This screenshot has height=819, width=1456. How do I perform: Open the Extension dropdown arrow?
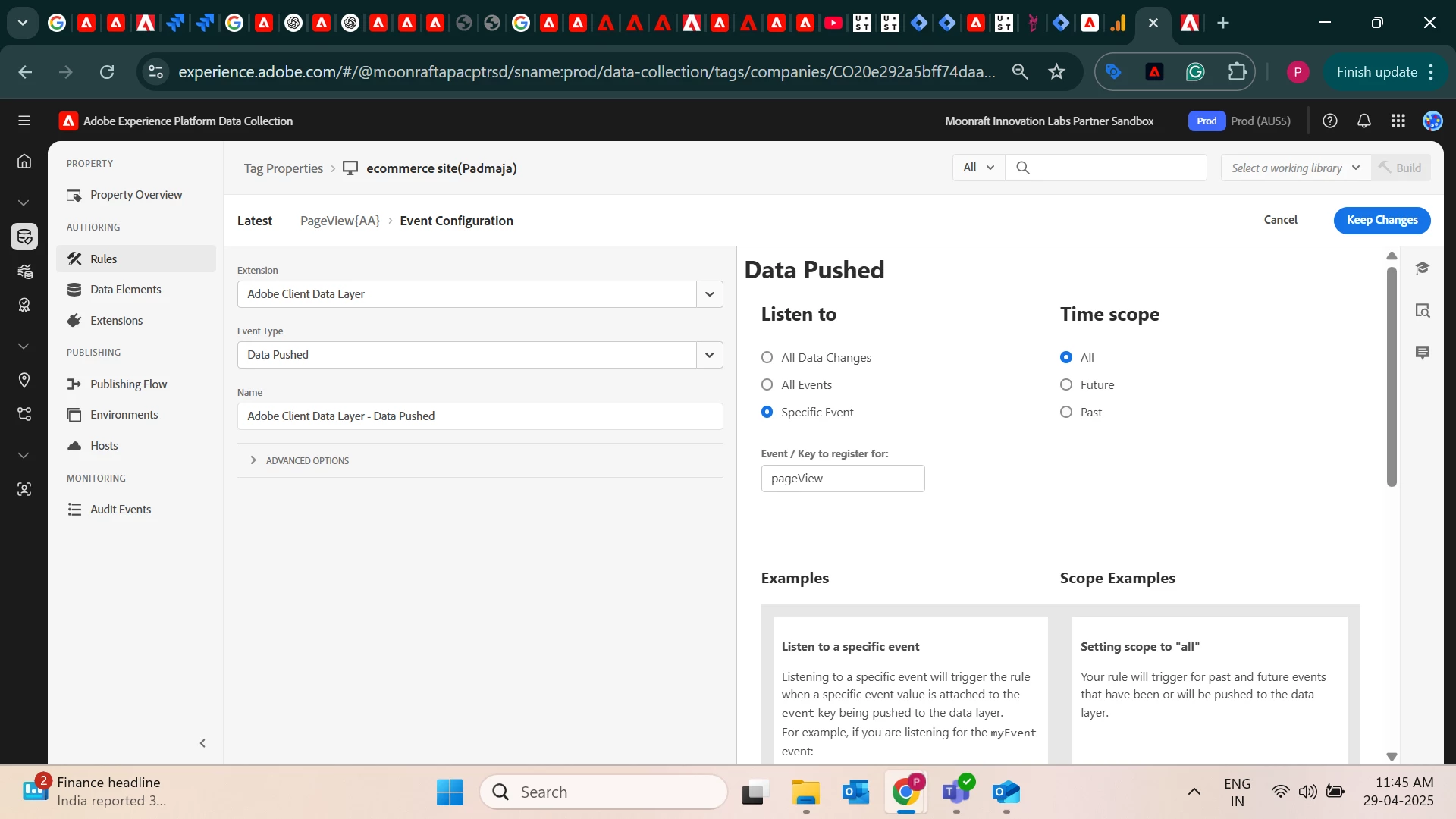coord(709,294)
